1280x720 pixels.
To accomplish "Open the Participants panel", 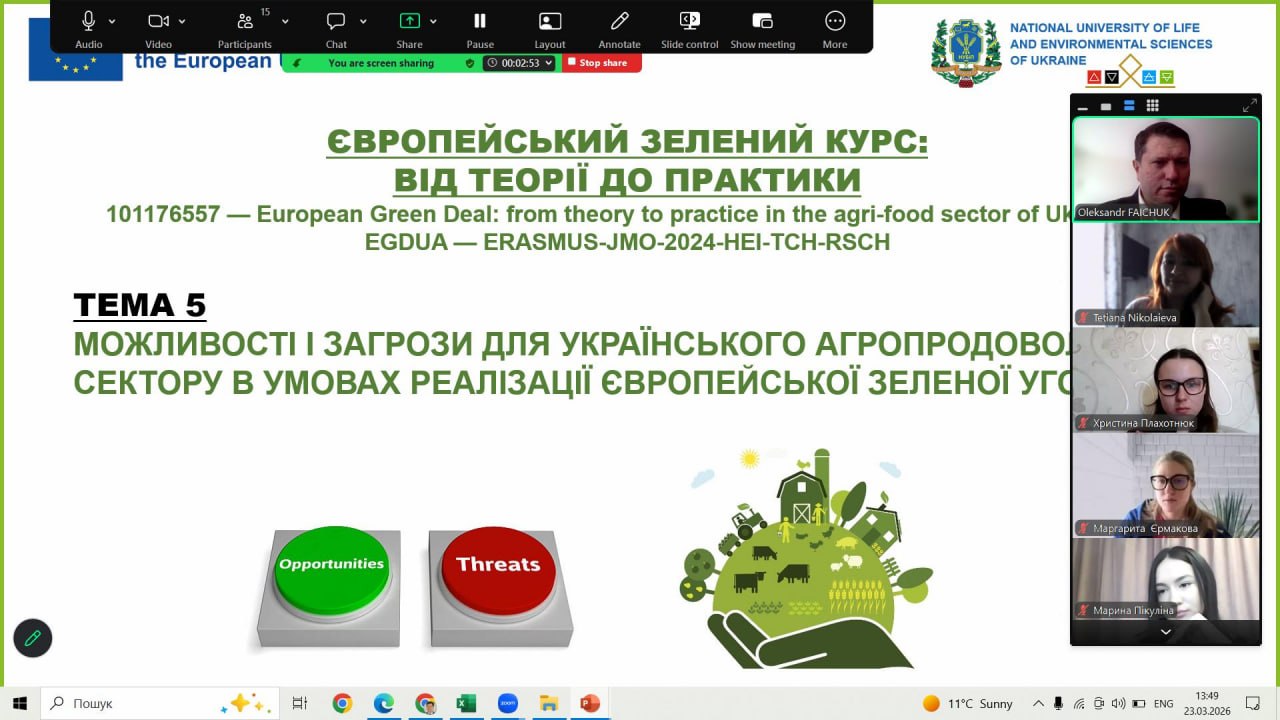I will point(245,28).
